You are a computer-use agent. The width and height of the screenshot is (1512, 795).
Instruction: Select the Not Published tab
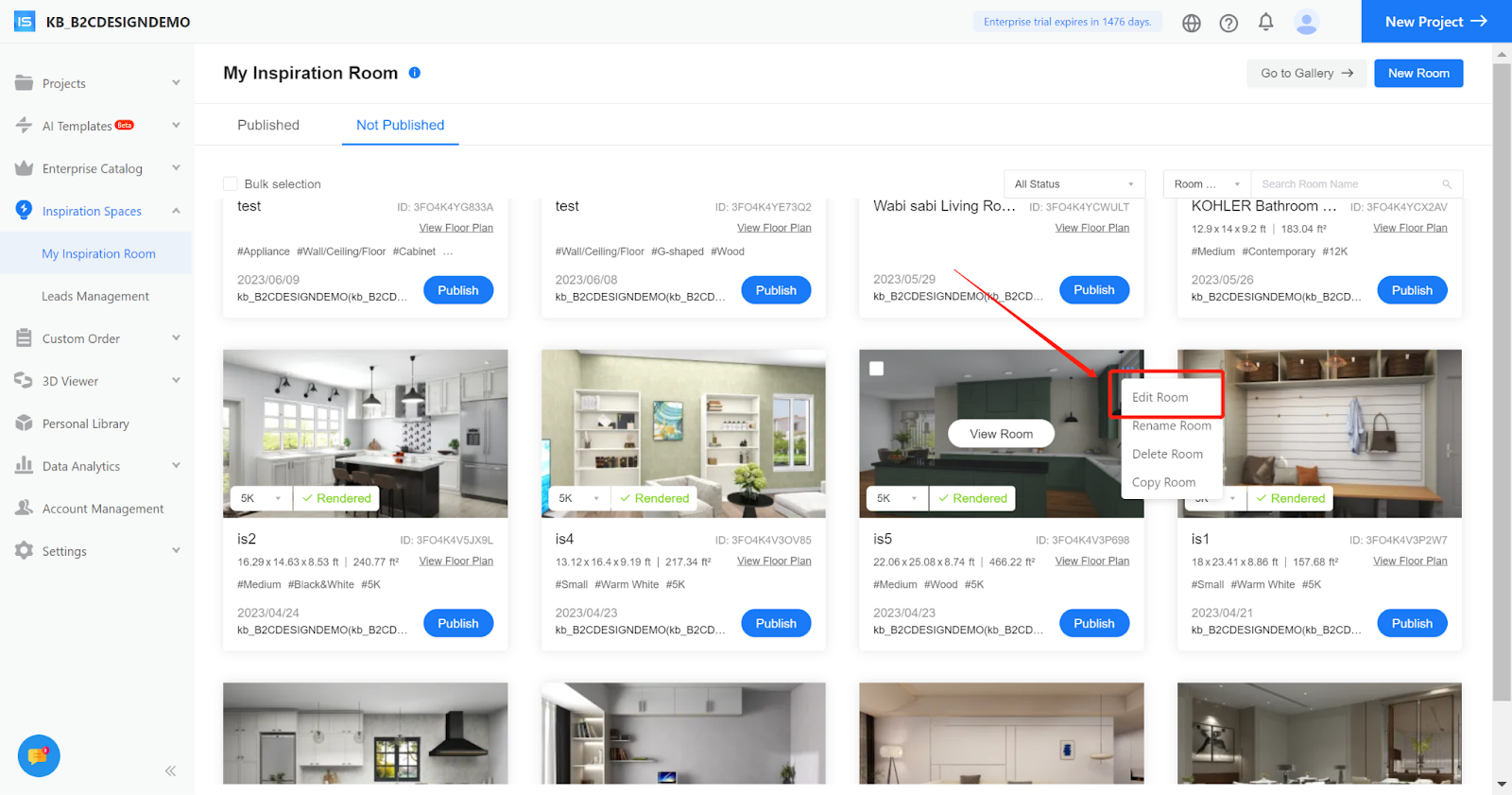coord(400,125)
